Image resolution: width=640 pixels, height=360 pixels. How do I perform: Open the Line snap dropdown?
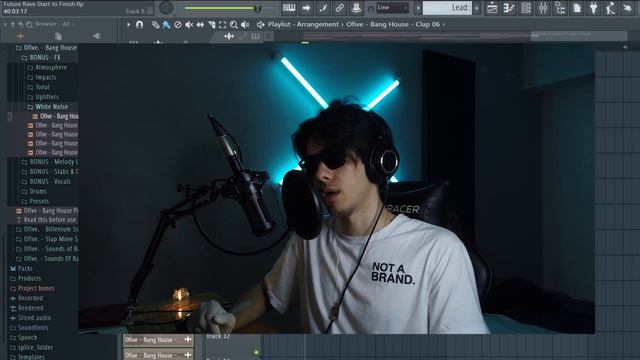click(x=392, y=8)
